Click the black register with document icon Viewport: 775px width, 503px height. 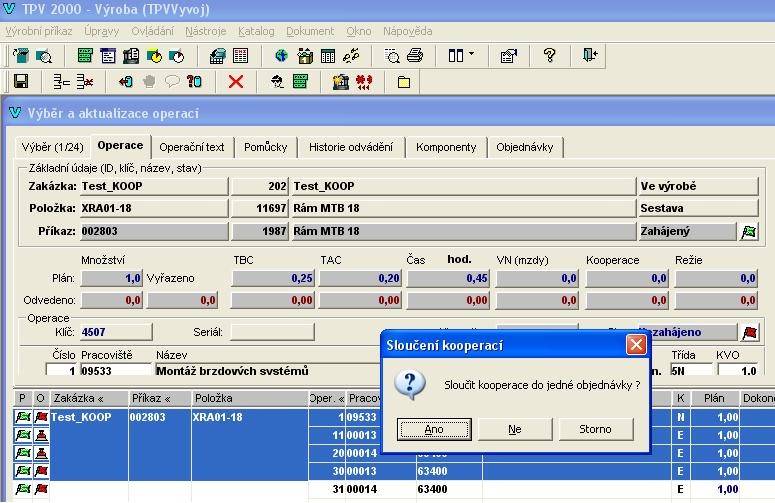pos(130,55)
